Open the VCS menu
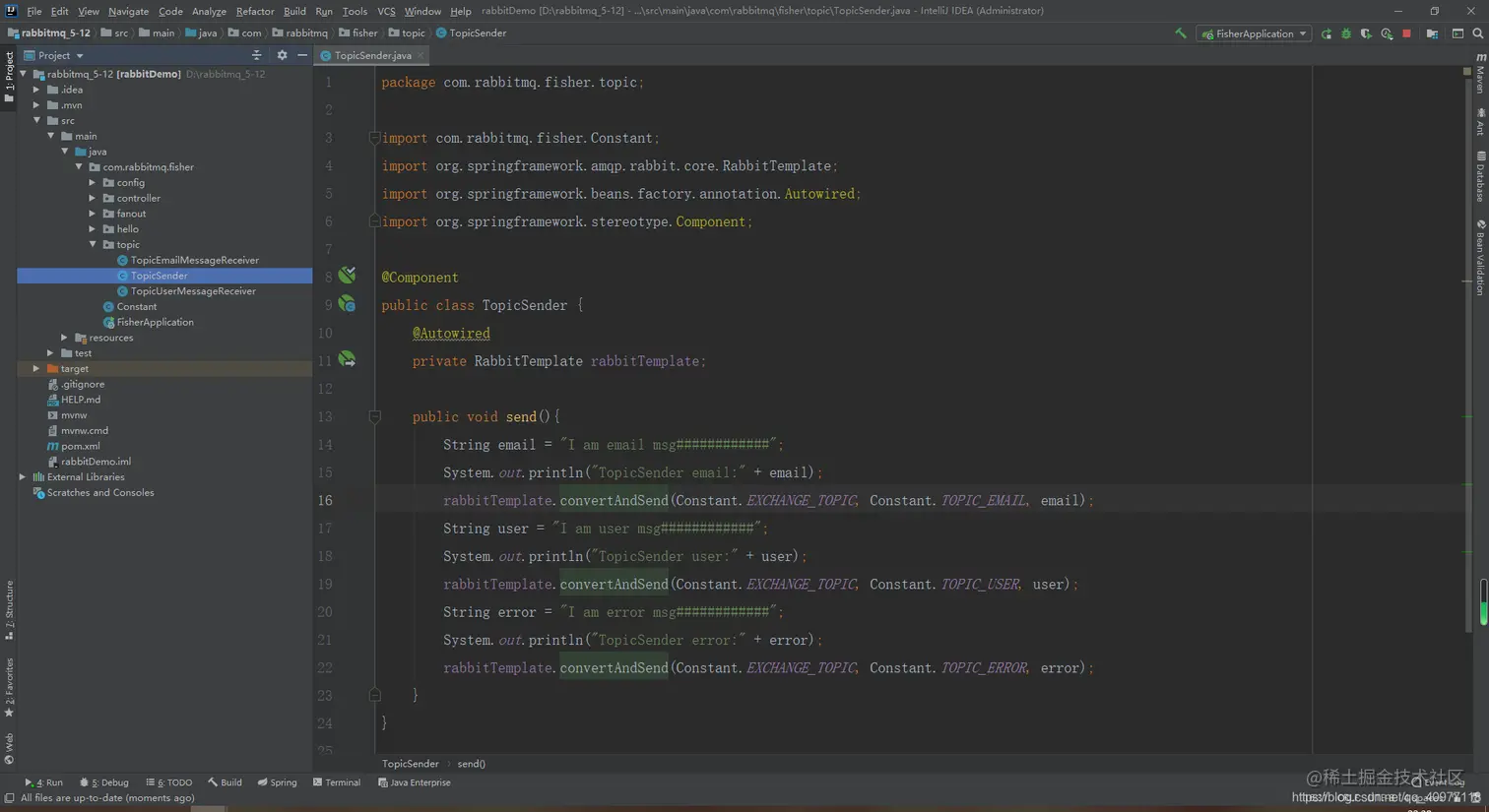1489x812 pixels. coord(386,11)
